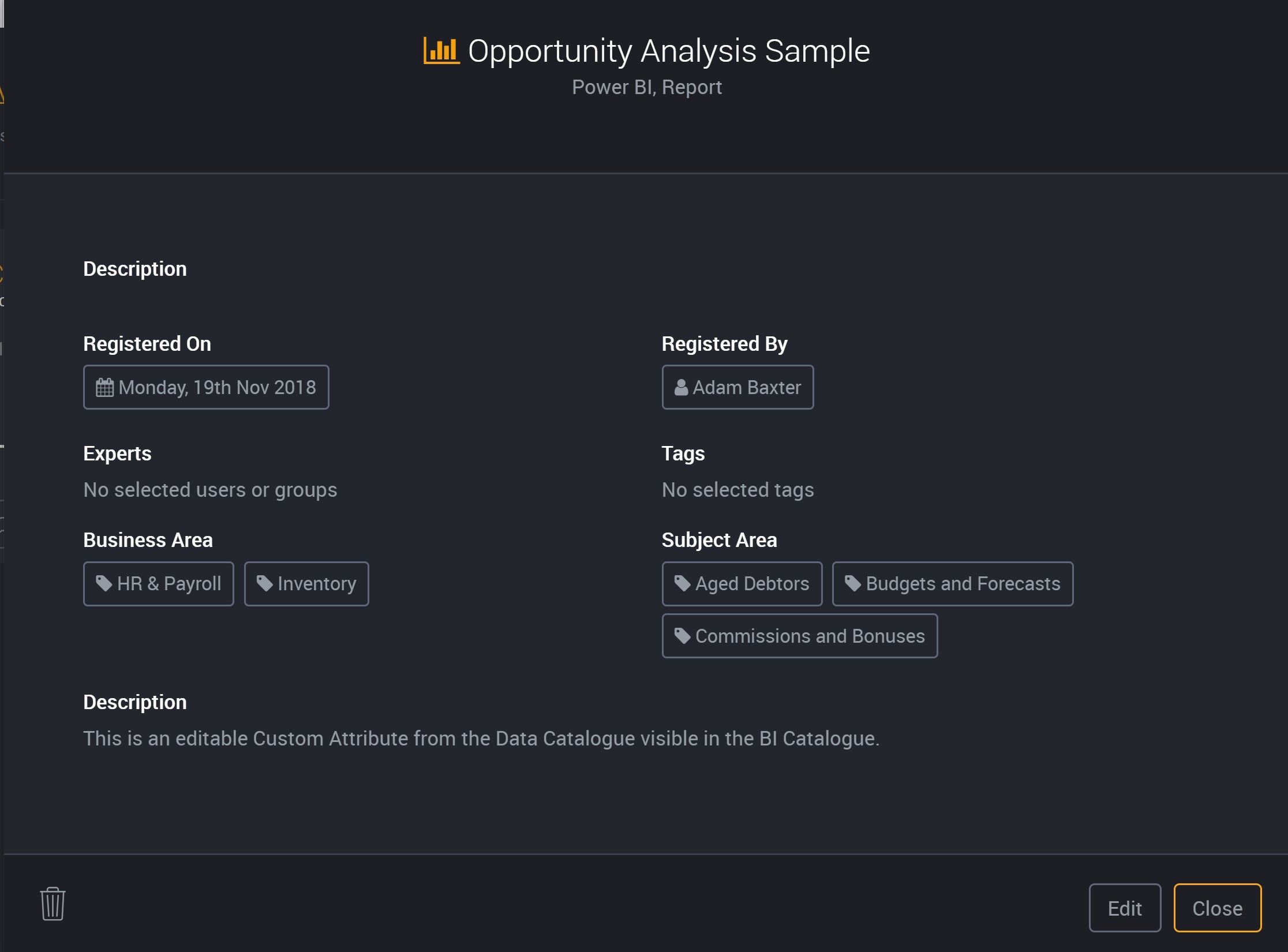Screen dimensions: 1288x952
Task: Close the report details dialog
Action: coord(1218,908)
